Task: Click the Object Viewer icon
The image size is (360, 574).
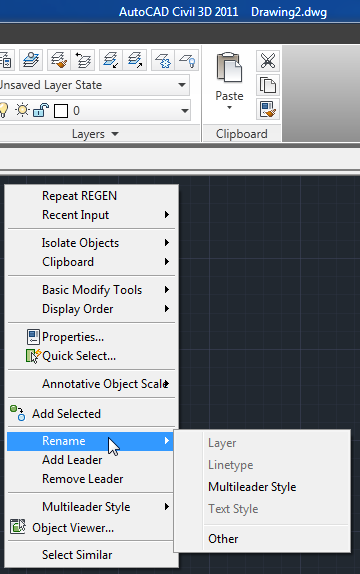Action: (x=18, y=527)
